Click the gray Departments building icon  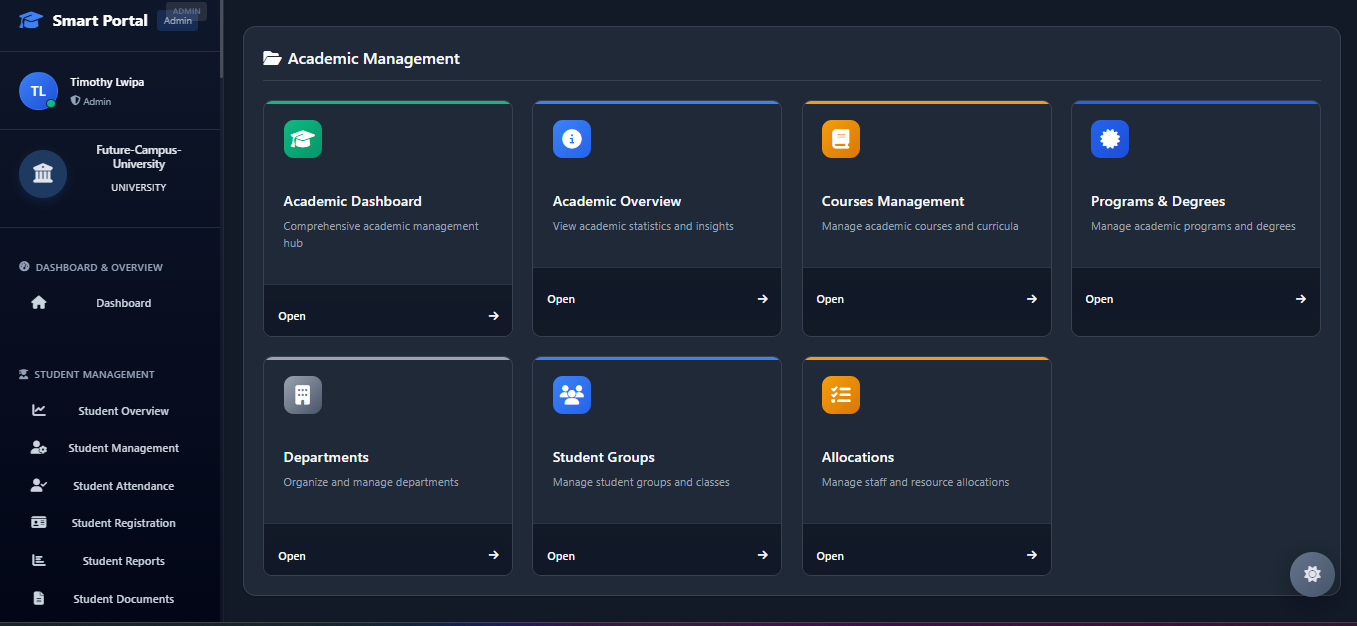pyautogui.click(x=303, y=395)
